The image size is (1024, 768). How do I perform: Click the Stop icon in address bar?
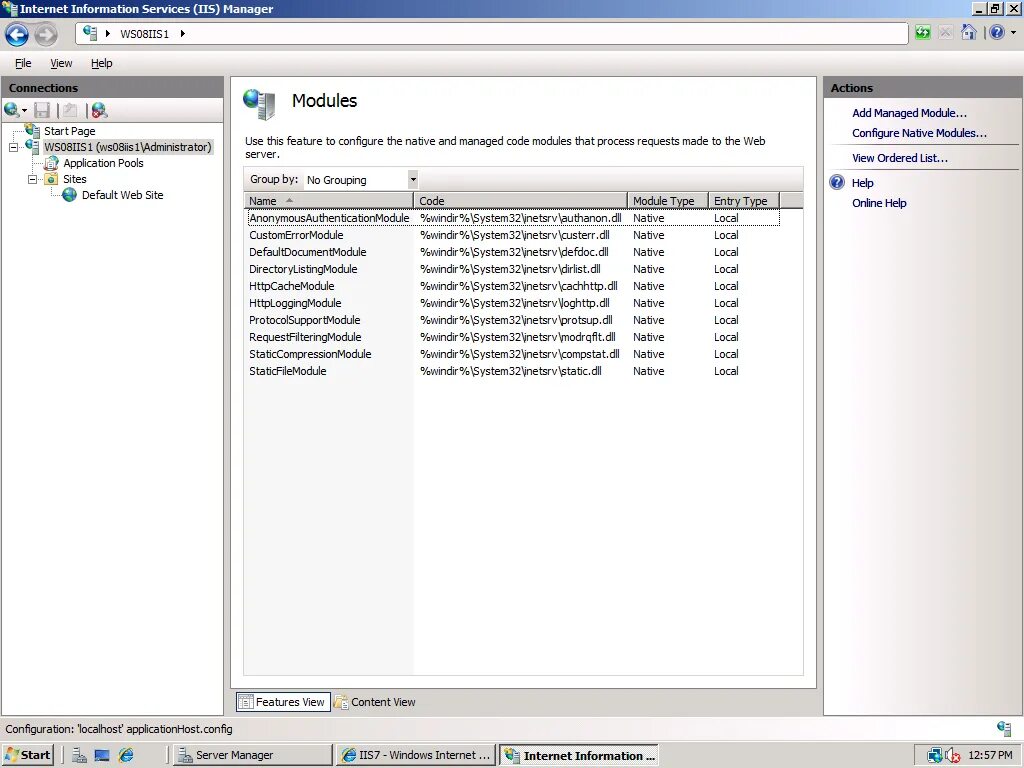point(945,33)
